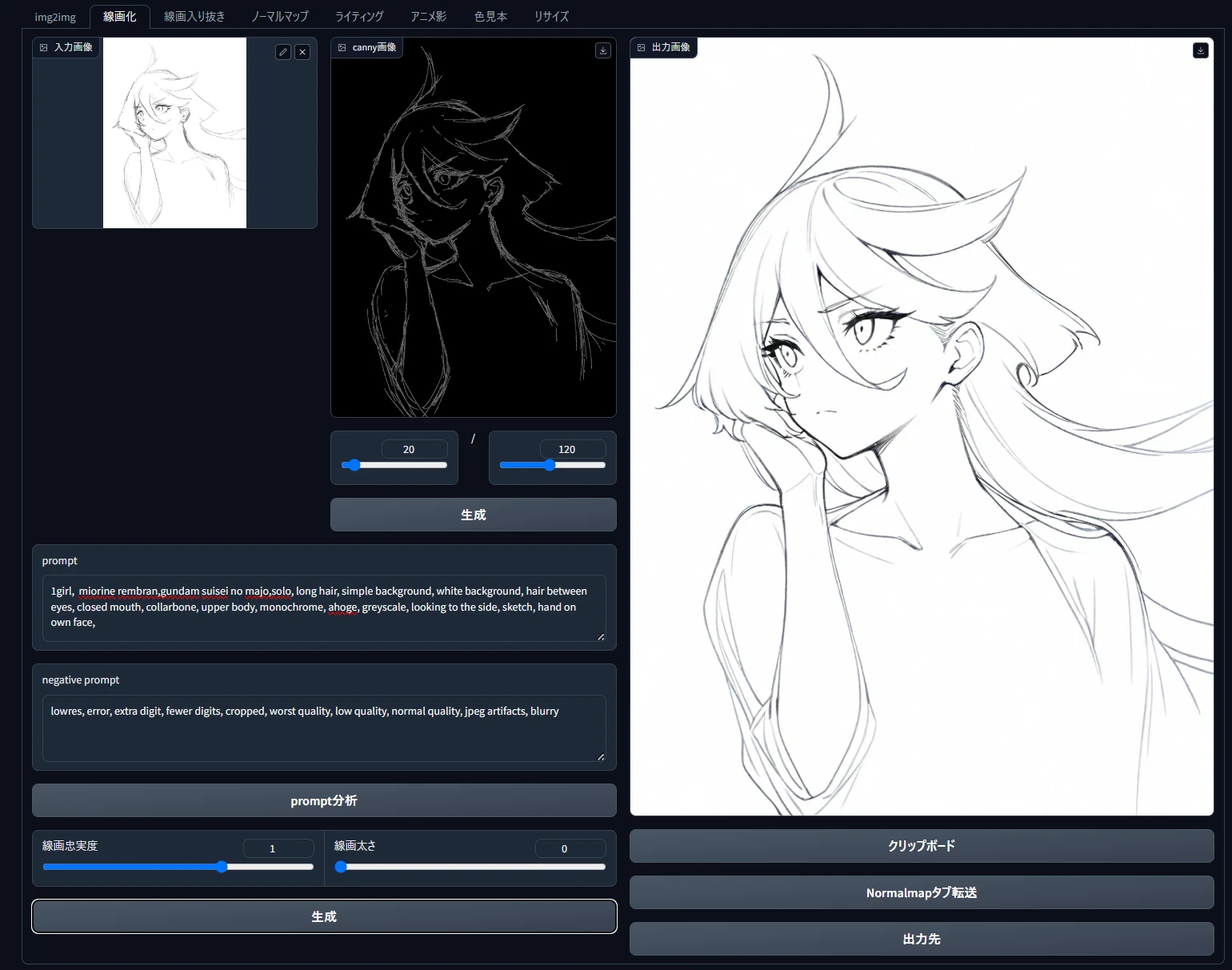
Task: Click the output line art image
Action: [x=922, y=427]
